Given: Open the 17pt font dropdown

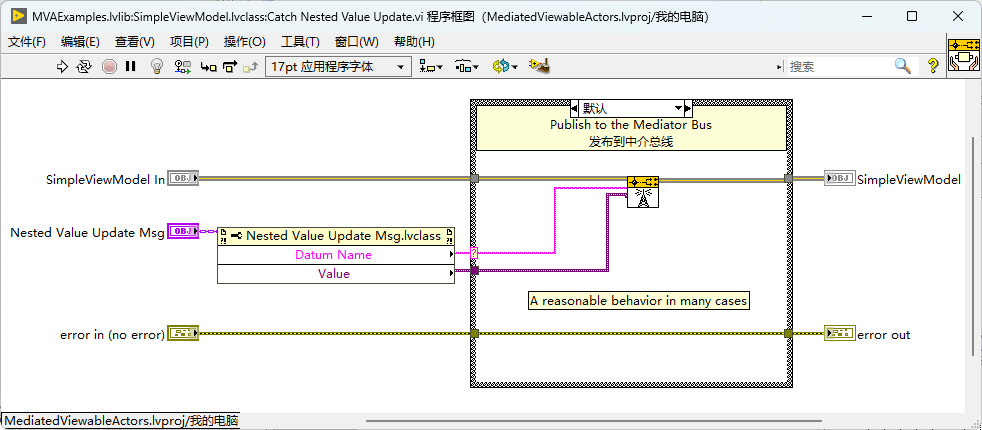Looking at the screenshot, I should tap(338, 66).
